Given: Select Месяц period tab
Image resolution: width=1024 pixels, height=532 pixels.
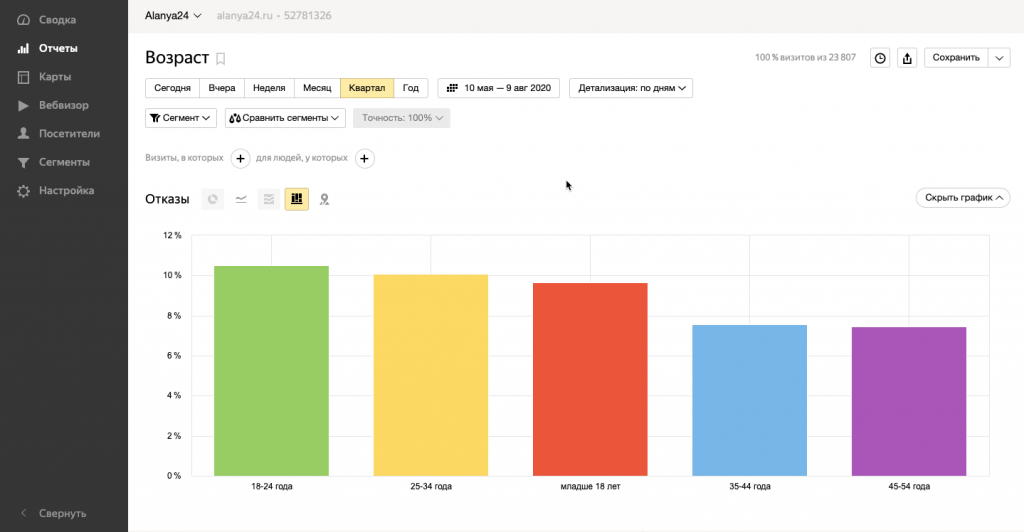Looking at the screenshot, I should [317, 88].
